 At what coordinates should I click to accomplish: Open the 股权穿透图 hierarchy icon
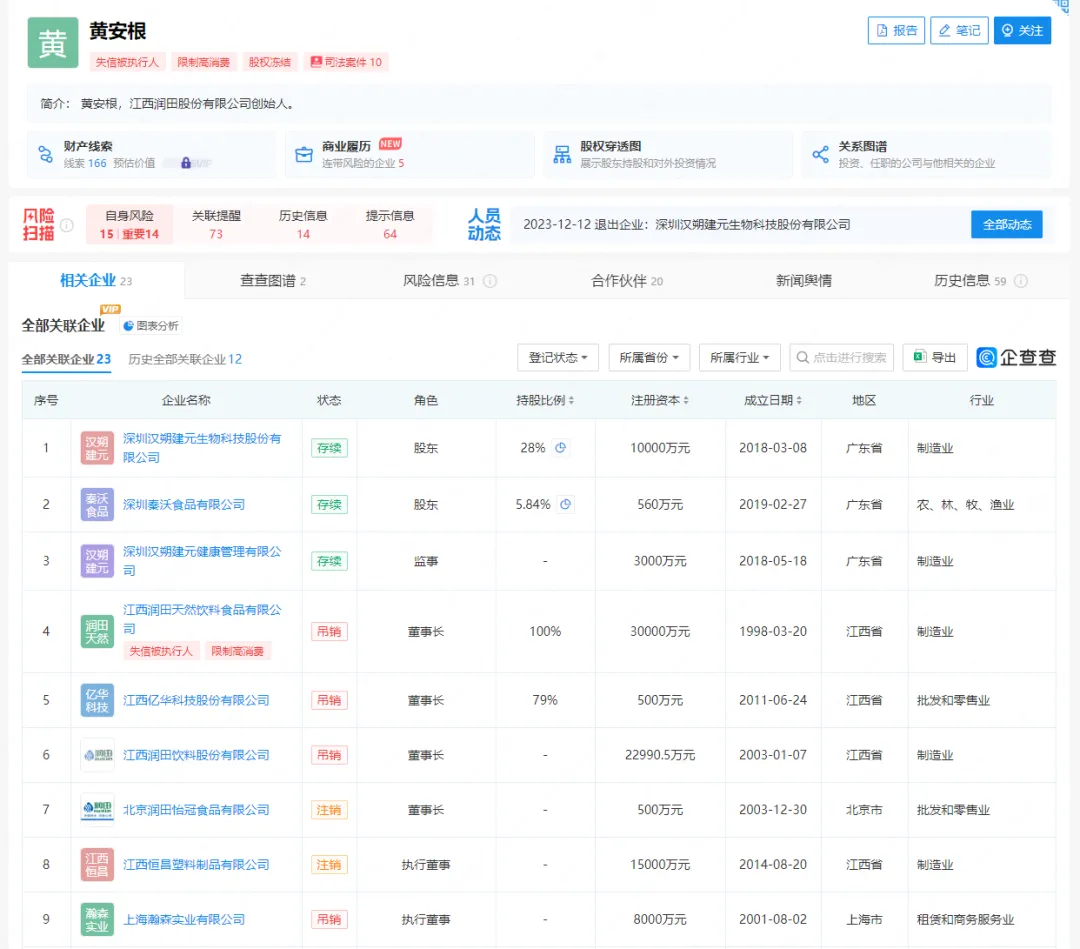pos(562,154)
